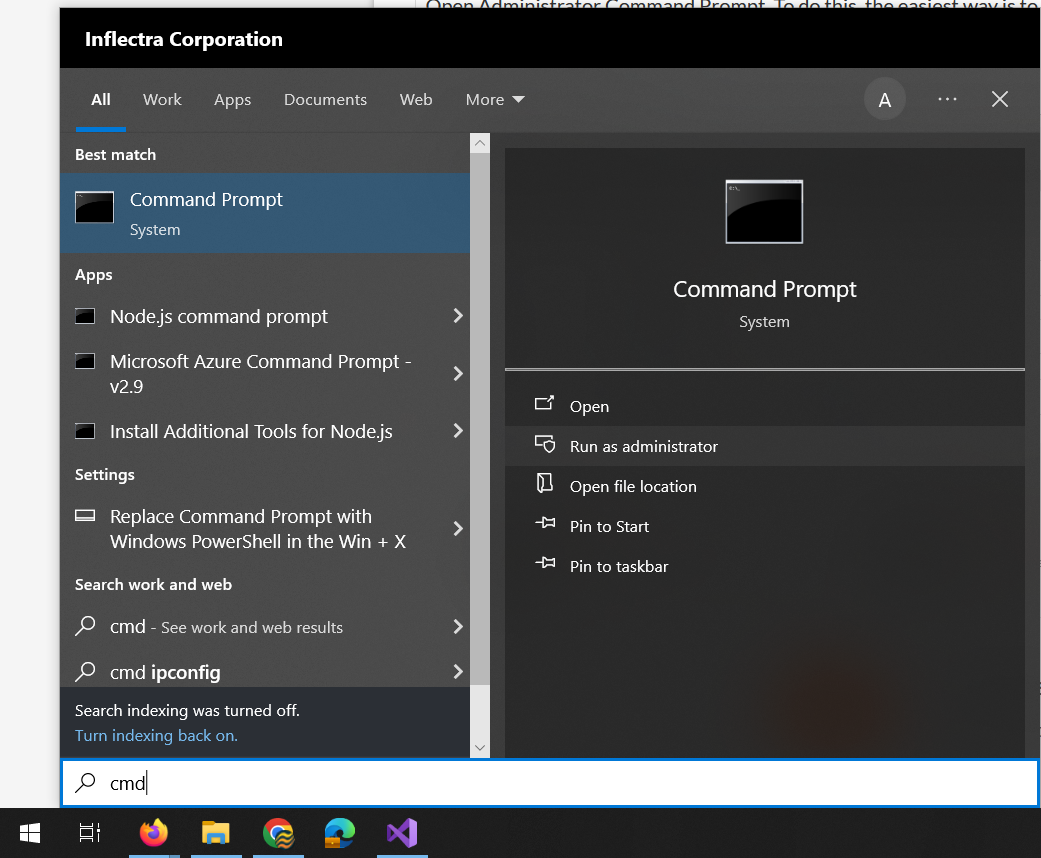Open File Explorer from the taskbar
Viewport: 1041px width, 858px height.
coord(216,833)
